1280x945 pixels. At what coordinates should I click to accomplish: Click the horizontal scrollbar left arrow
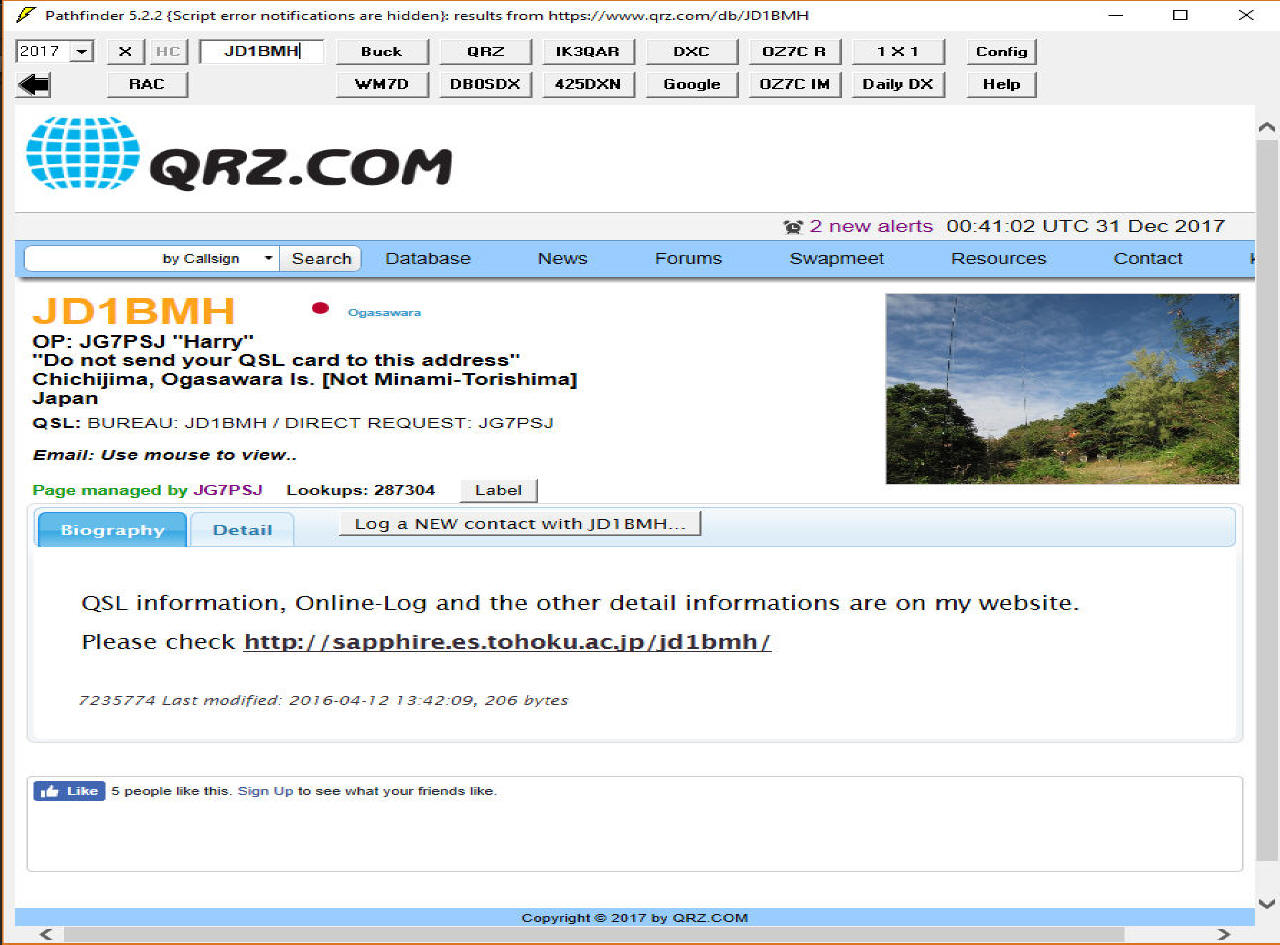point(45,935)
